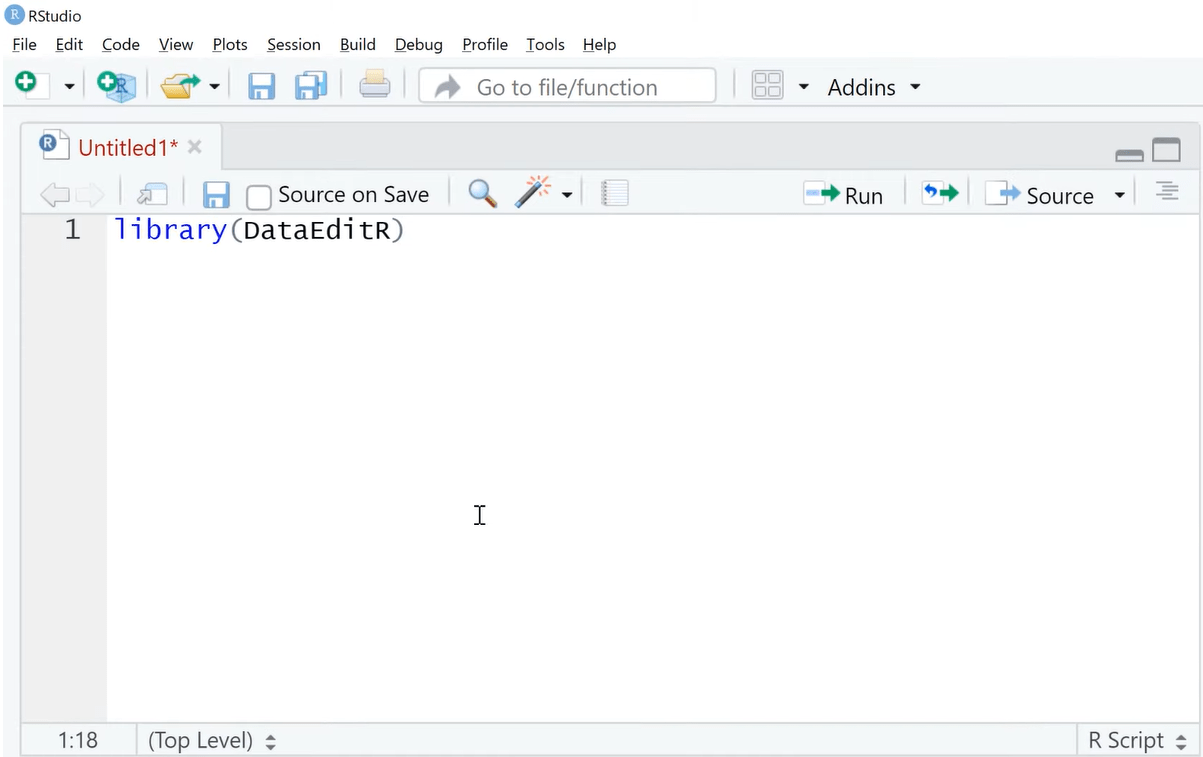This screenshot has width=1203, height=757.
Task: Open the Addins menu
Action: (x=873, y=87)
